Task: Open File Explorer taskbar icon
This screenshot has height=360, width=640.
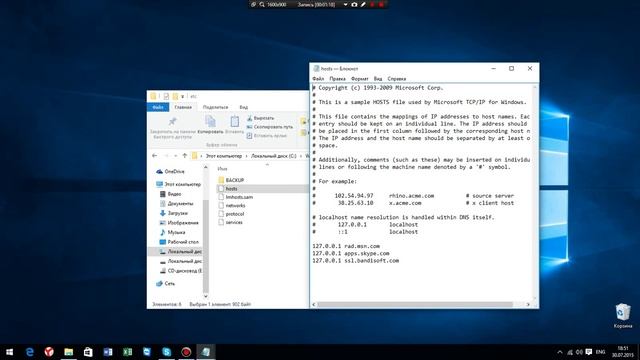Action: (69, 352)
